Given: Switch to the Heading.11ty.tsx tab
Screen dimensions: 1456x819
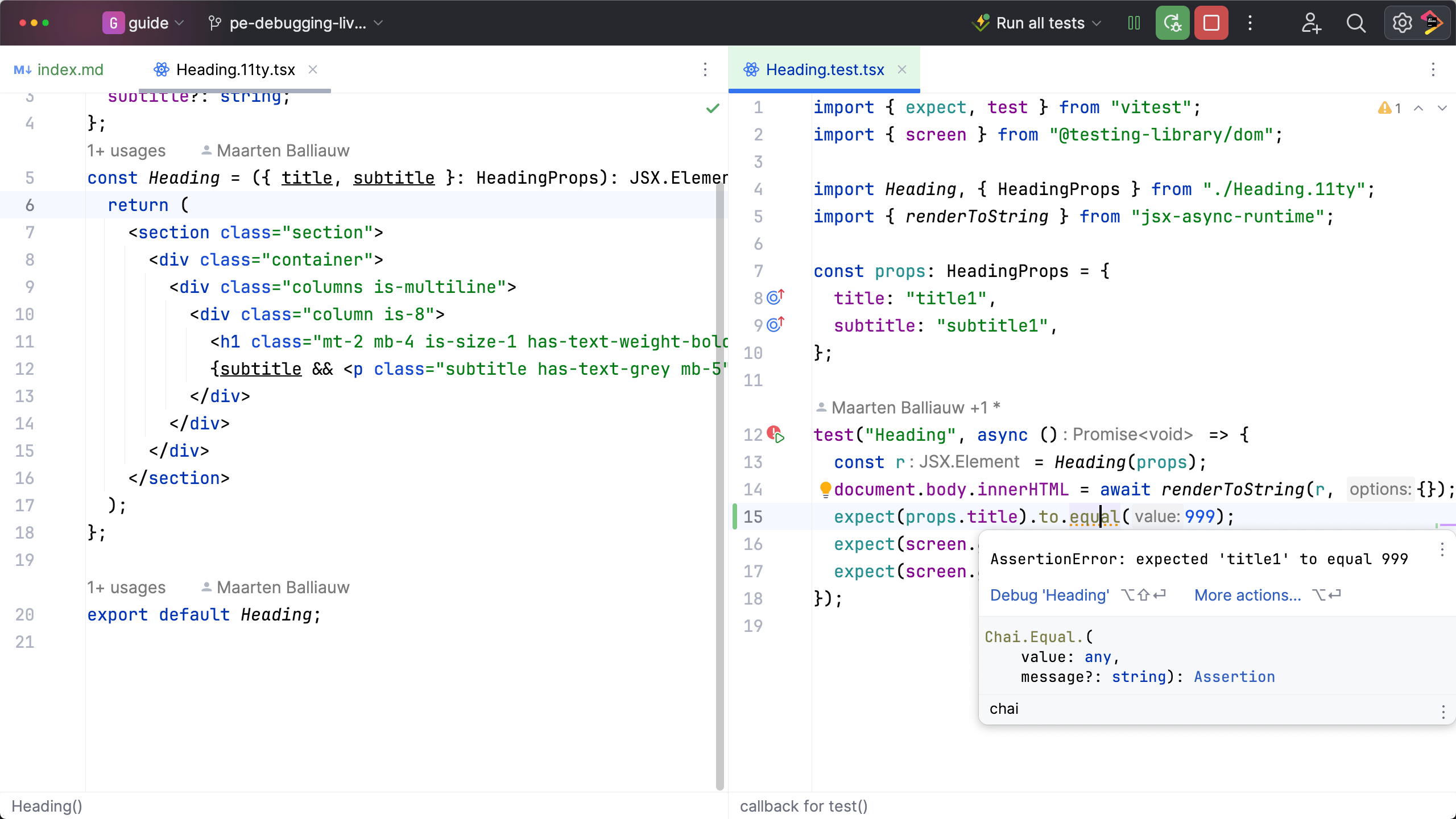Looking at the screenshot, I should coord(235,69).
